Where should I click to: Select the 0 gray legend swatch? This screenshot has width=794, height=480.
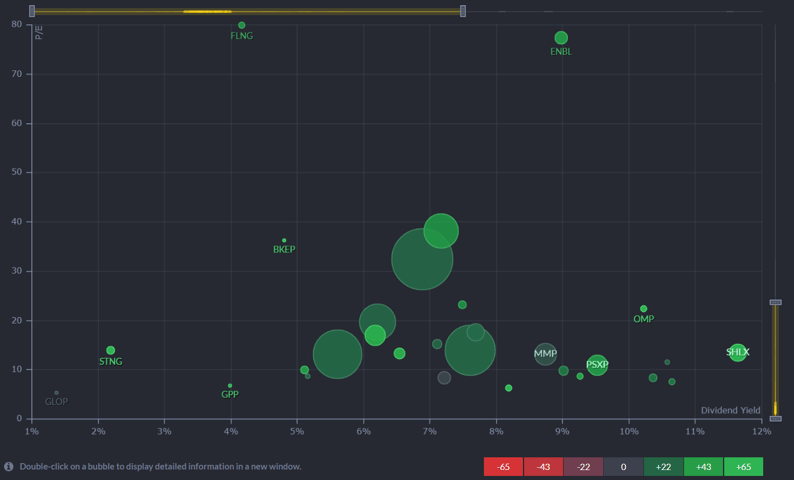[623, 467]
